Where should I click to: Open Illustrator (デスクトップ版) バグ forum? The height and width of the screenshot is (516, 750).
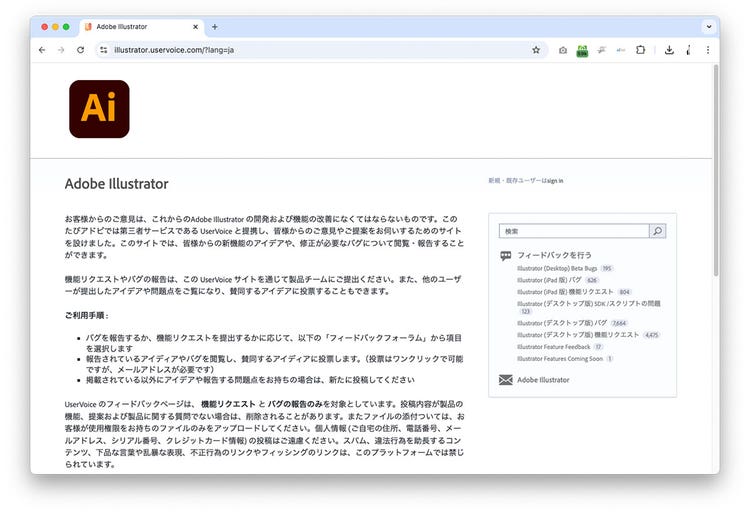562,323
